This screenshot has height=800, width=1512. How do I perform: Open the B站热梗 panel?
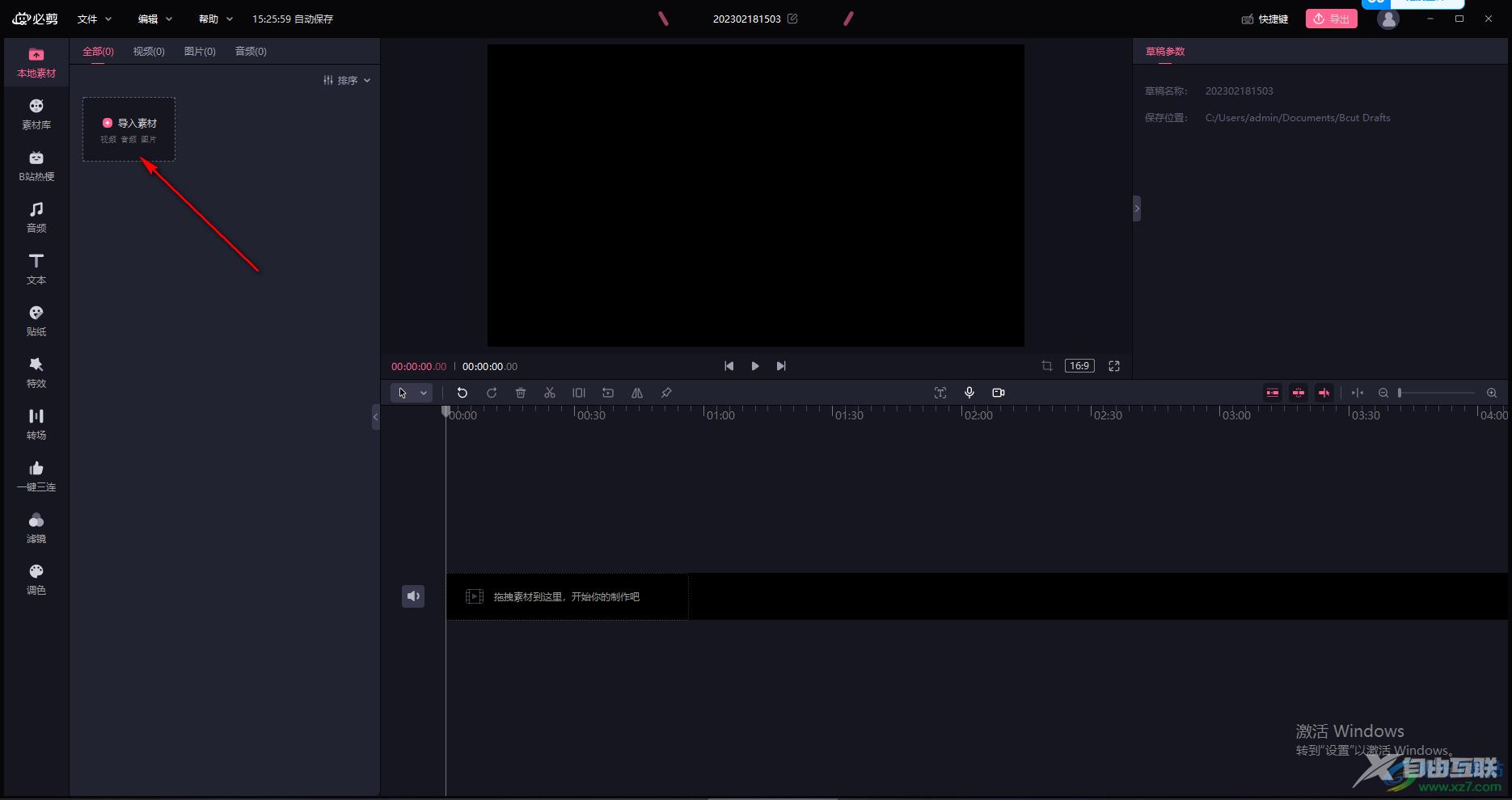(x=36, y=166)
